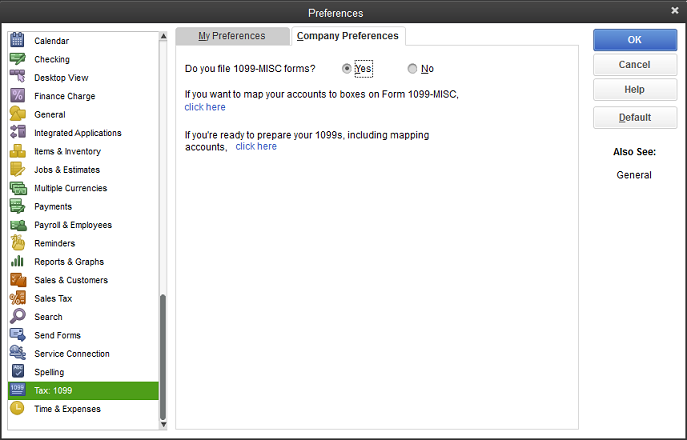
Task: Click the Integrated Applications icon
Action: click(18, 131)
